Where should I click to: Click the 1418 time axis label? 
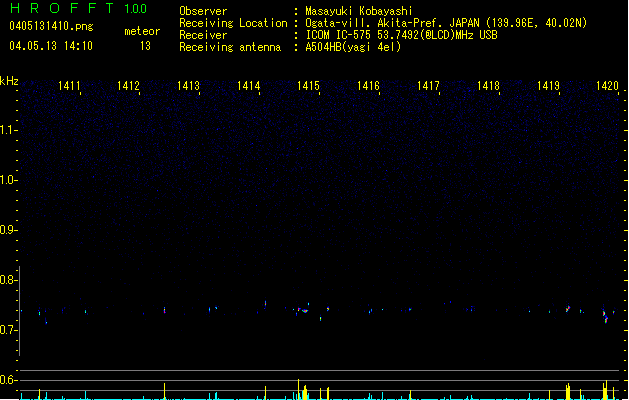(488, 86)
